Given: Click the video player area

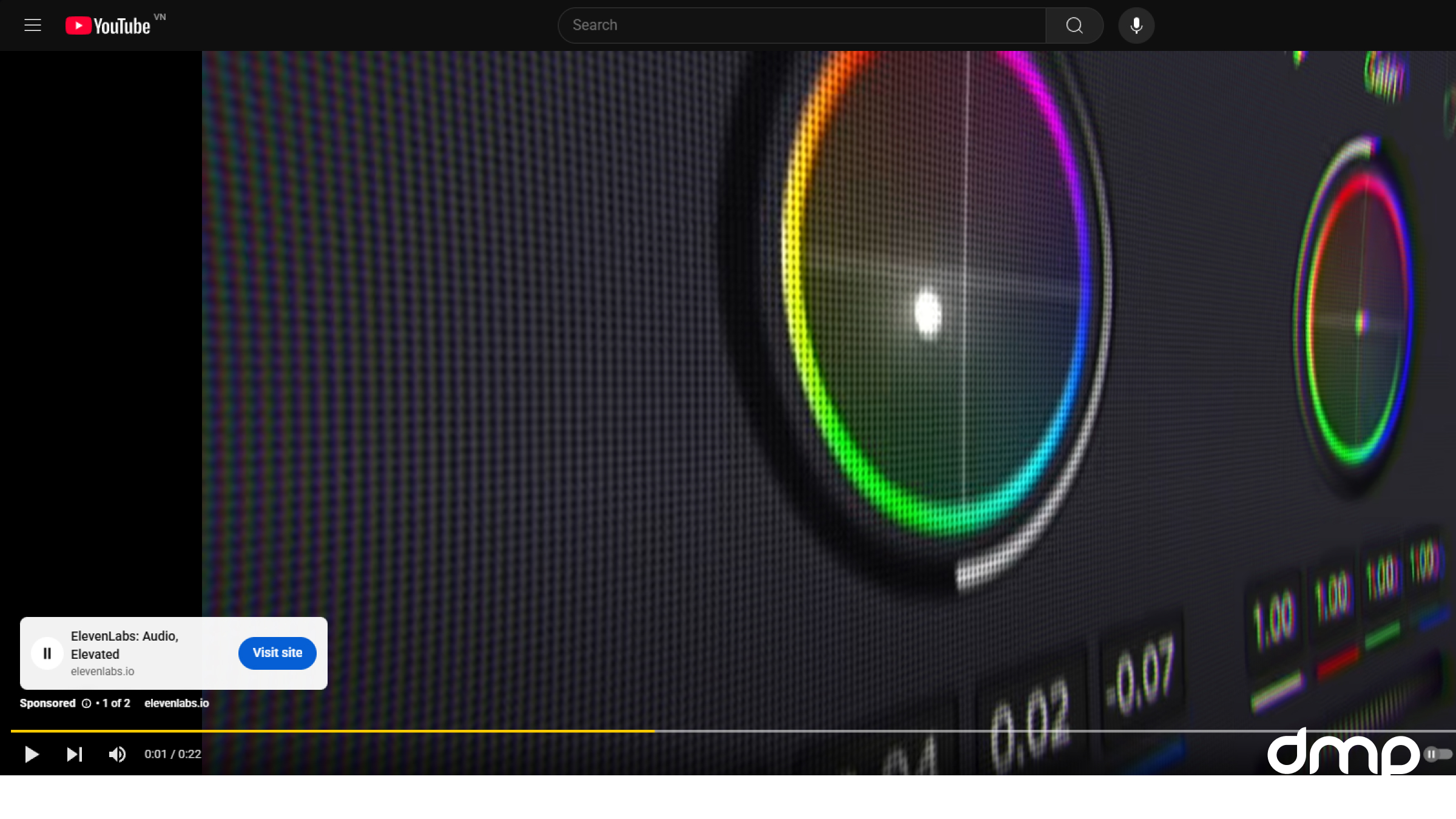Looking at the screenshot, I should [x=728, y=364].
